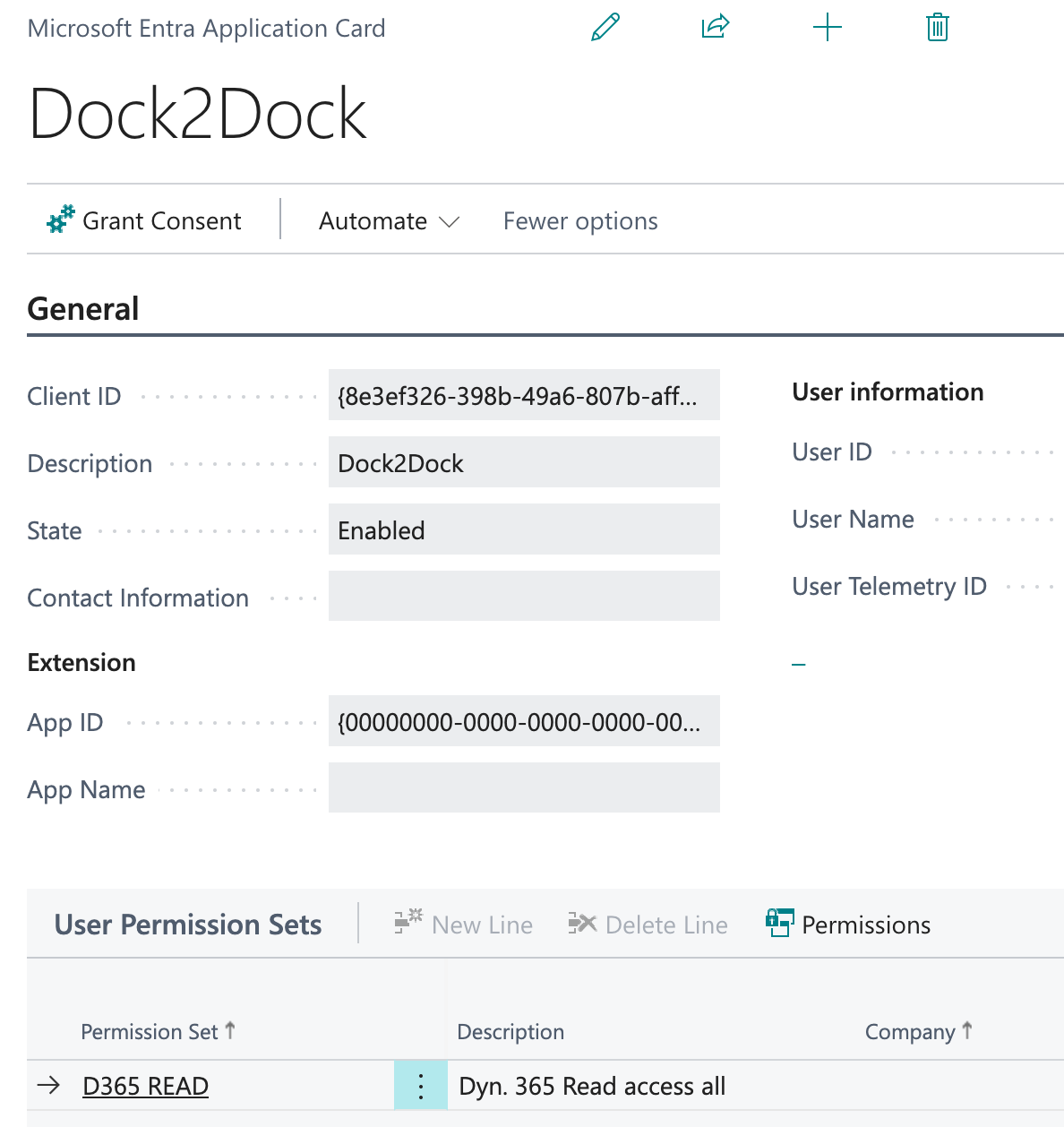Click the empty App Name field
The height and width of the screenshot is (1127, 1064).
524,787
